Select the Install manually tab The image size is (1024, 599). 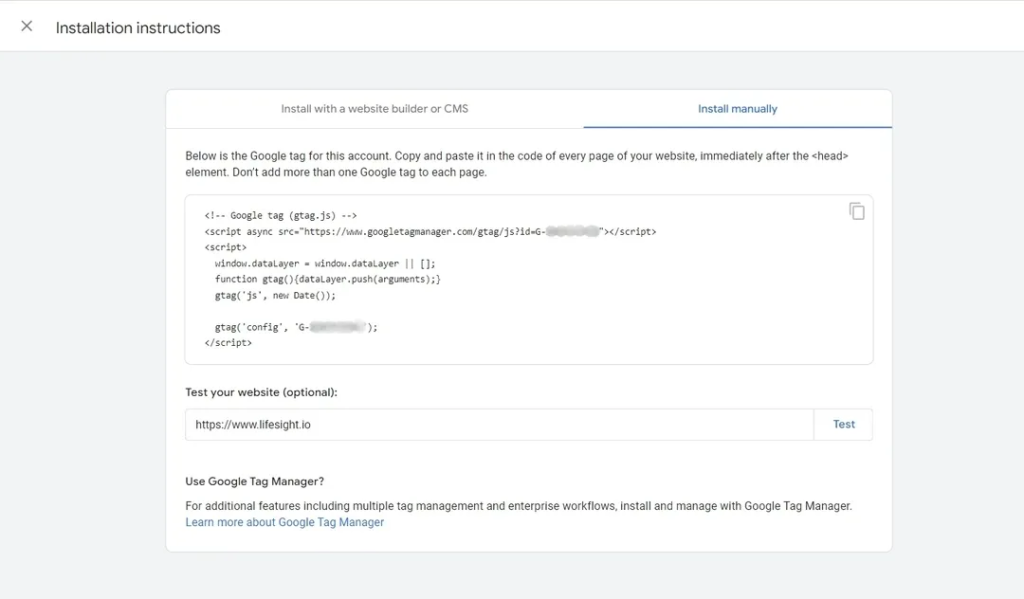pyautogui.click(x=737, y=108)
